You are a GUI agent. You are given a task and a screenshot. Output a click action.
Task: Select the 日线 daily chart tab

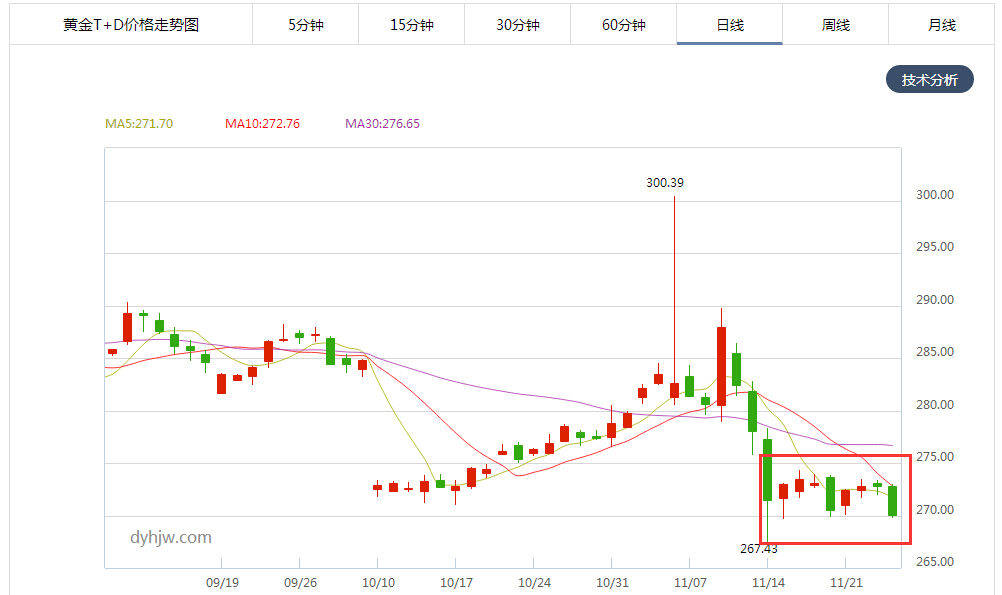pyautogui.click(x=730, y=25)
